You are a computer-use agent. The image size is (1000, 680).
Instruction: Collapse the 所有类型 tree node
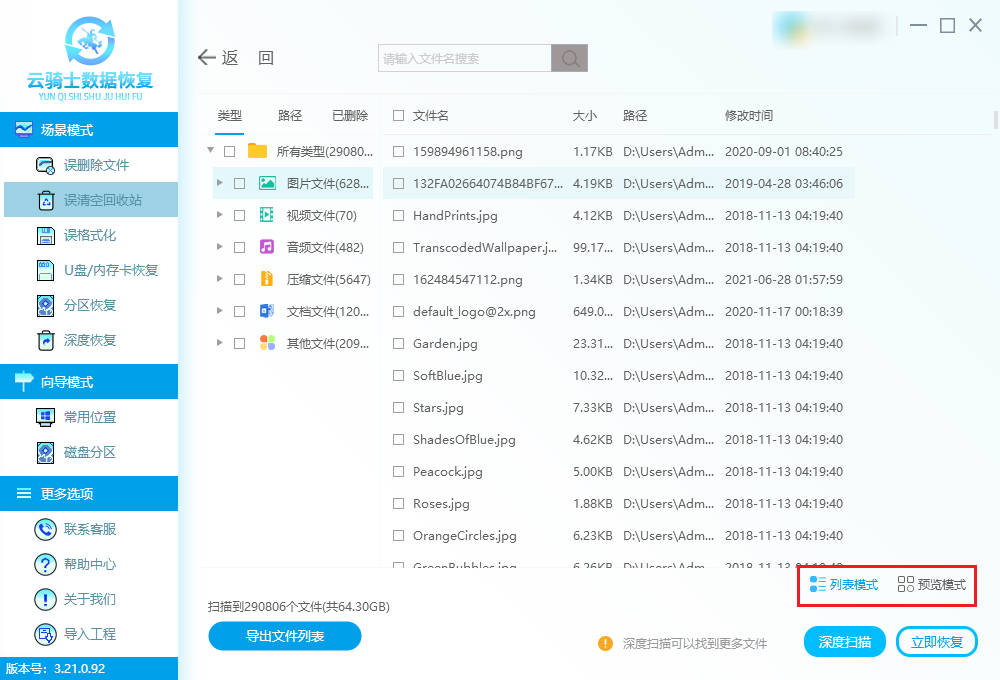click(210, 151)
